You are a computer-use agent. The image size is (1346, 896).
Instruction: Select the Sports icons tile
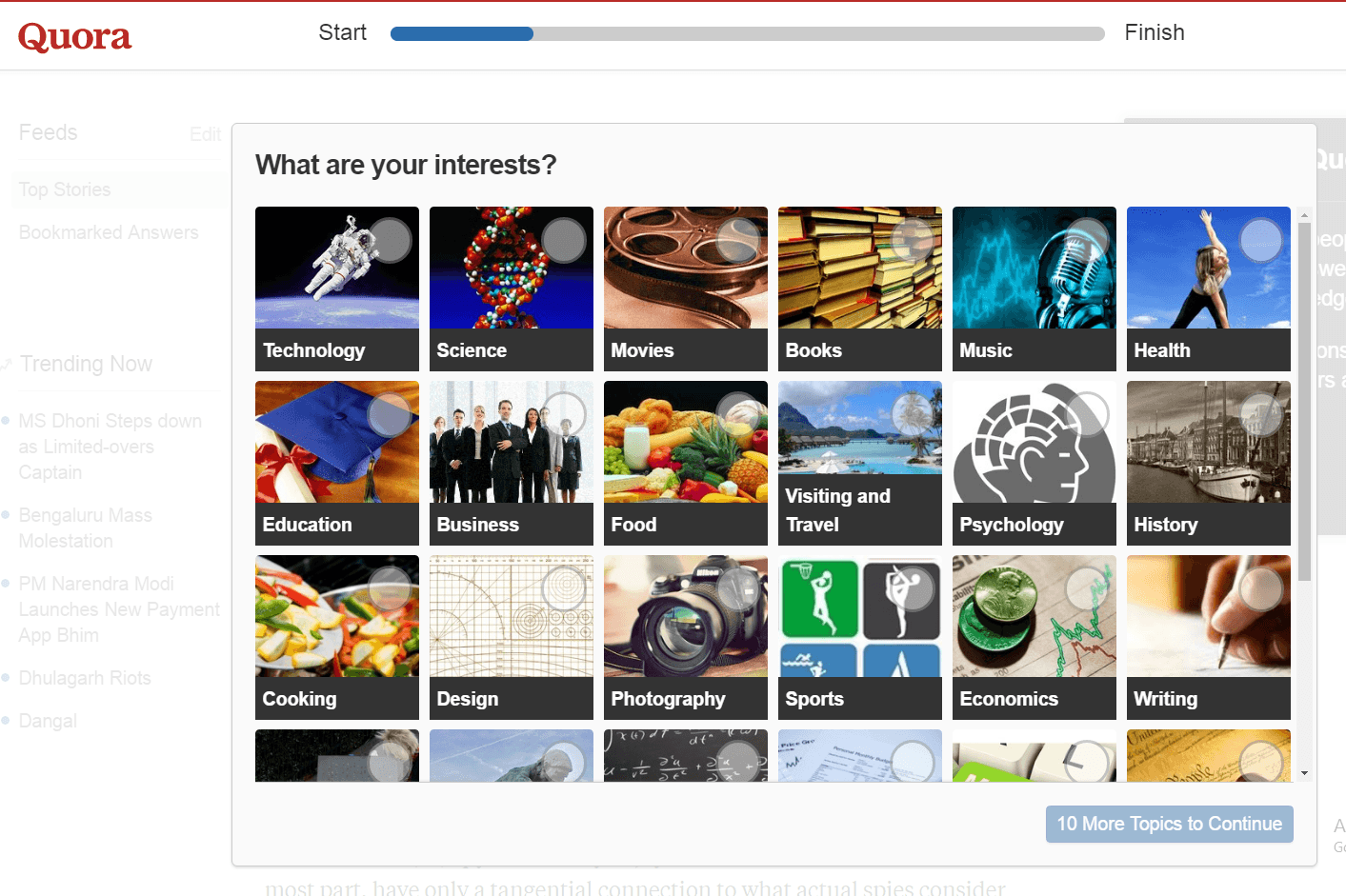[x=860, y=637]
